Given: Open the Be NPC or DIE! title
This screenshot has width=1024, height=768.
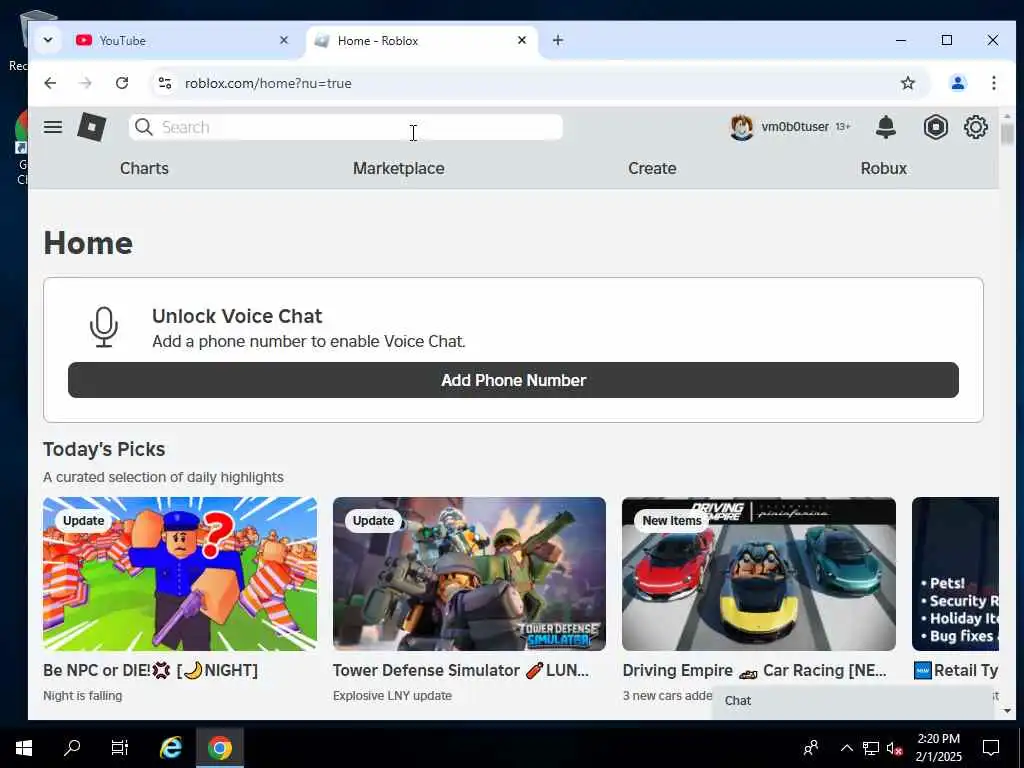Looking at the screenshot, I should click(x=151, y=671).
